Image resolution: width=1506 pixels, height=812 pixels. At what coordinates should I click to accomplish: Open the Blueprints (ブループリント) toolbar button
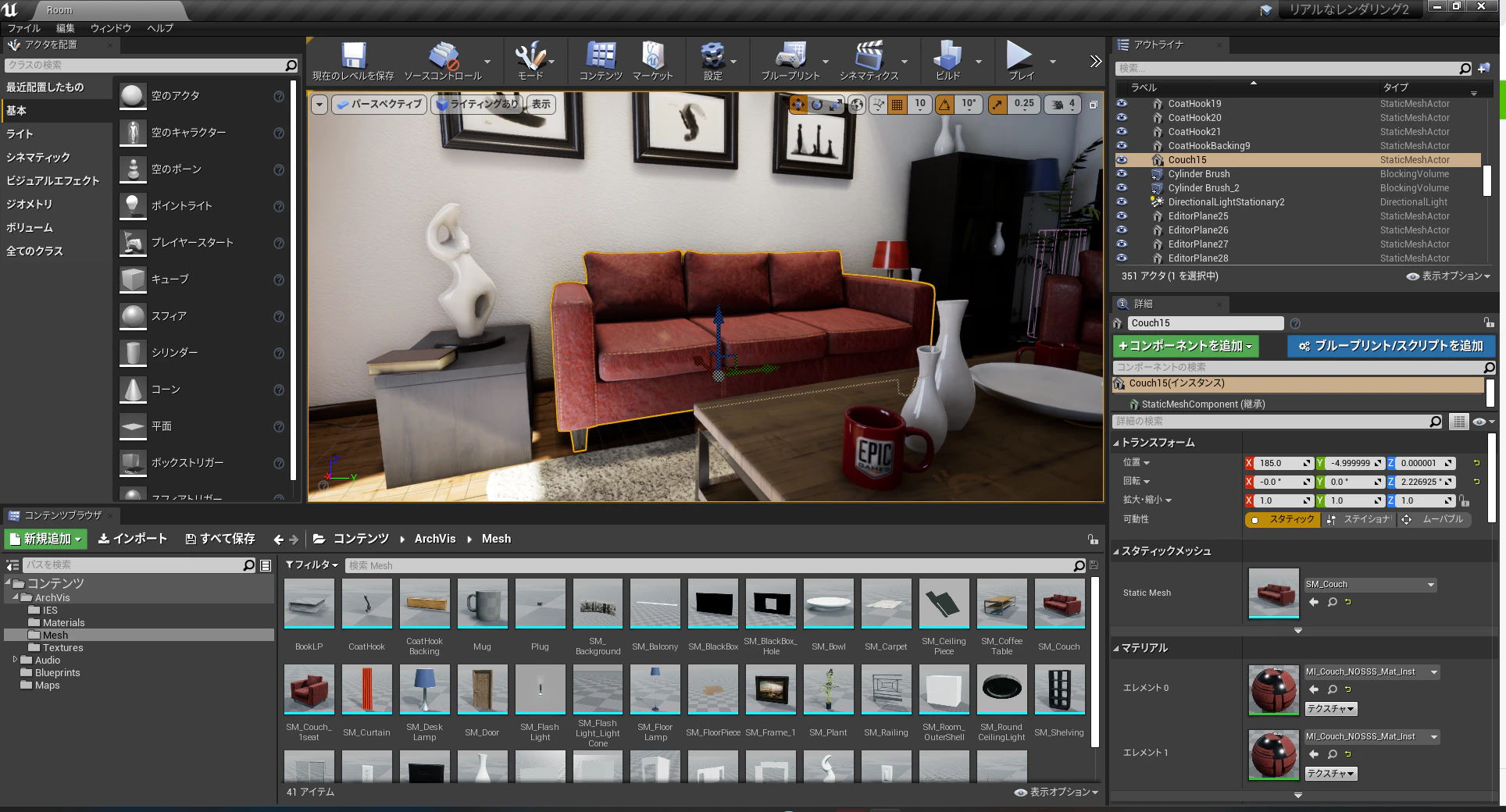pyautogui.click(x=790, y=61)
